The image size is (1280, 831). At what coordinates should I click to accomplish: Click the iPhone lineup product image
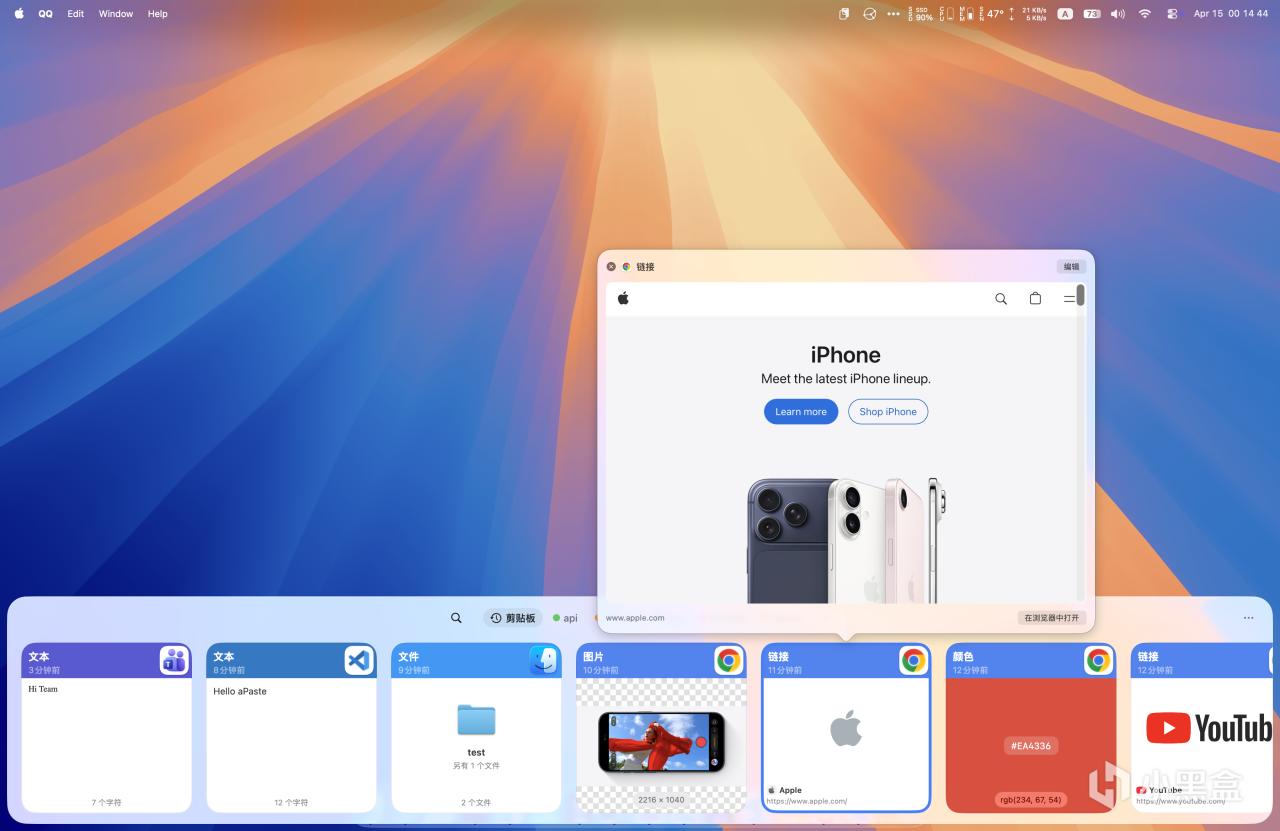[846, 540]
